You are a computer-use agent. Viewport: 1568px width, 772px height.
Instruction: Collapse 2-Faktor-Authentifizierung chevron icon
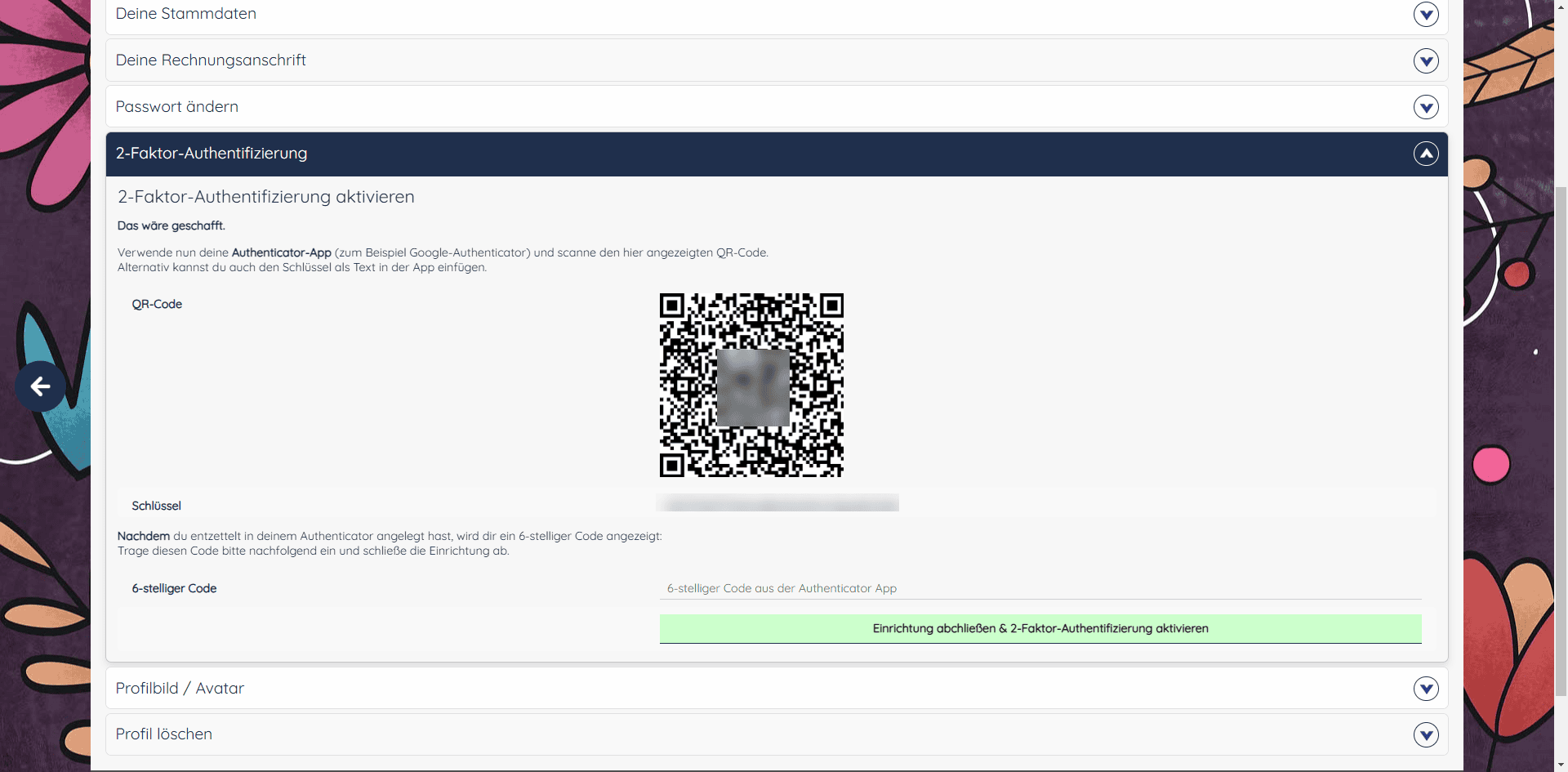point(1426,154)
